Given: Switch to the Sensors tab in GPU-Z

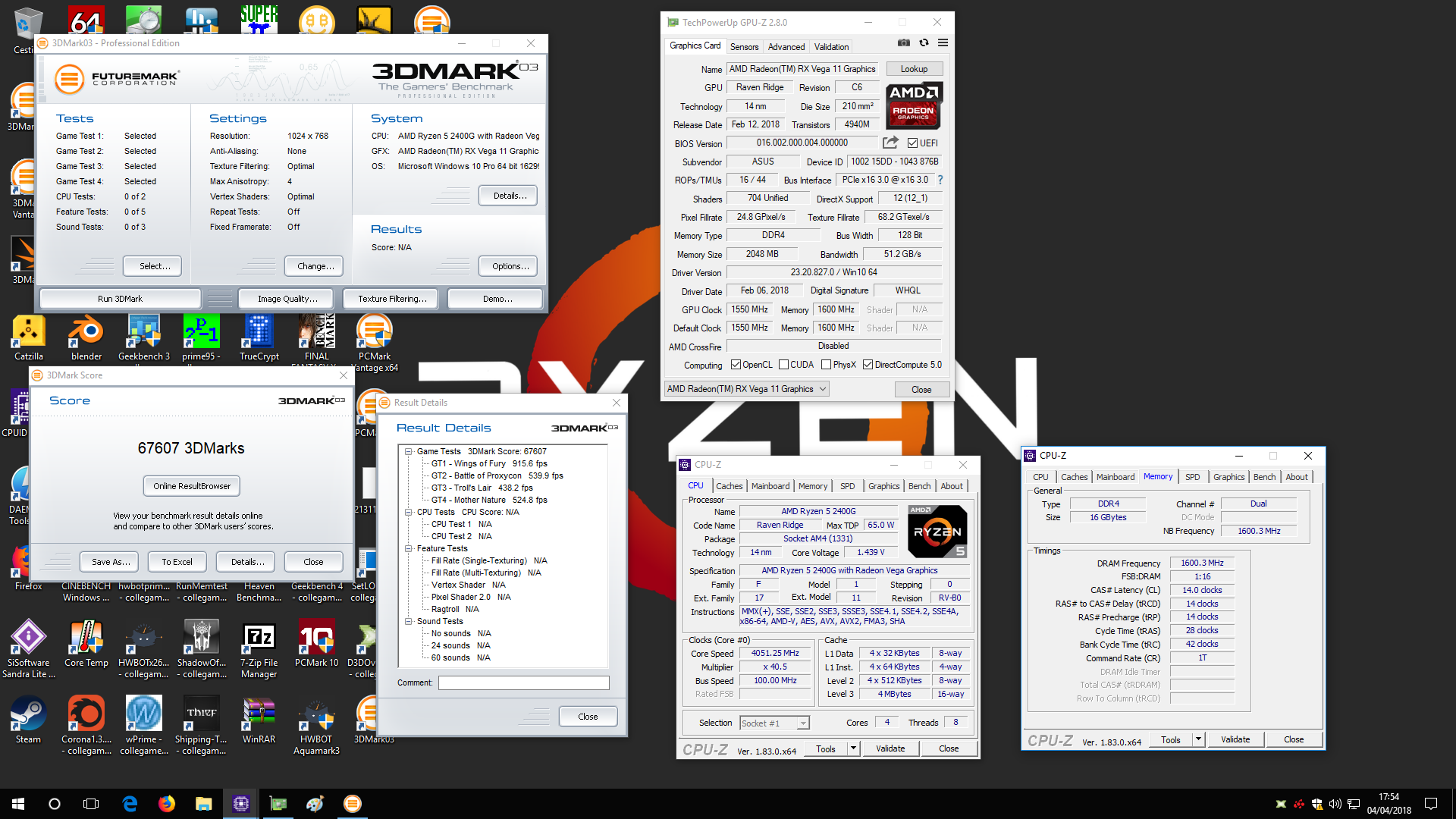Looking at the screenshot, I should pyautogui.click(x=744, y=47).
